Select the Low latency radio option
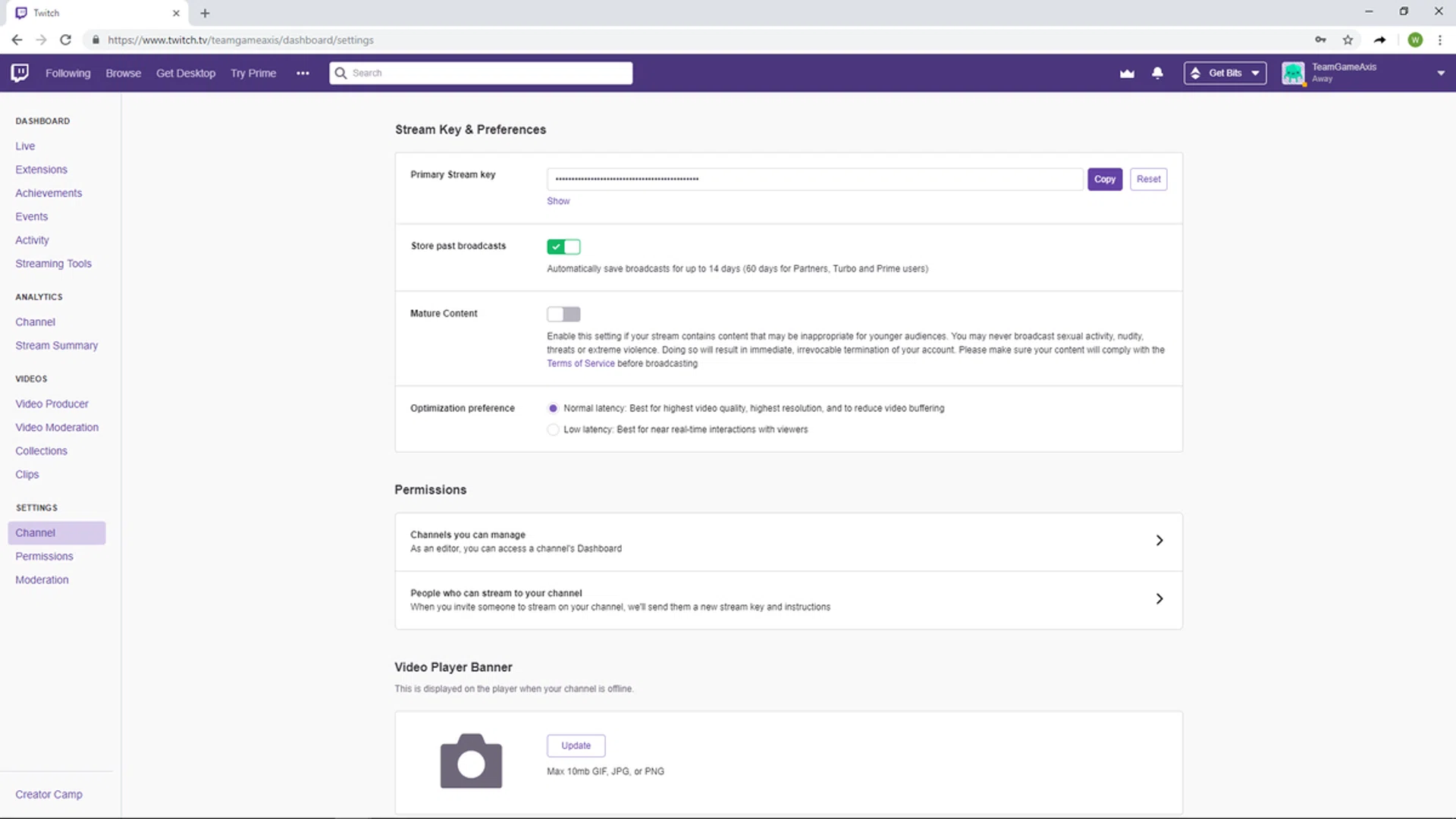The height and width of the screenshot is (819, 1456). (x=553, y=430)
